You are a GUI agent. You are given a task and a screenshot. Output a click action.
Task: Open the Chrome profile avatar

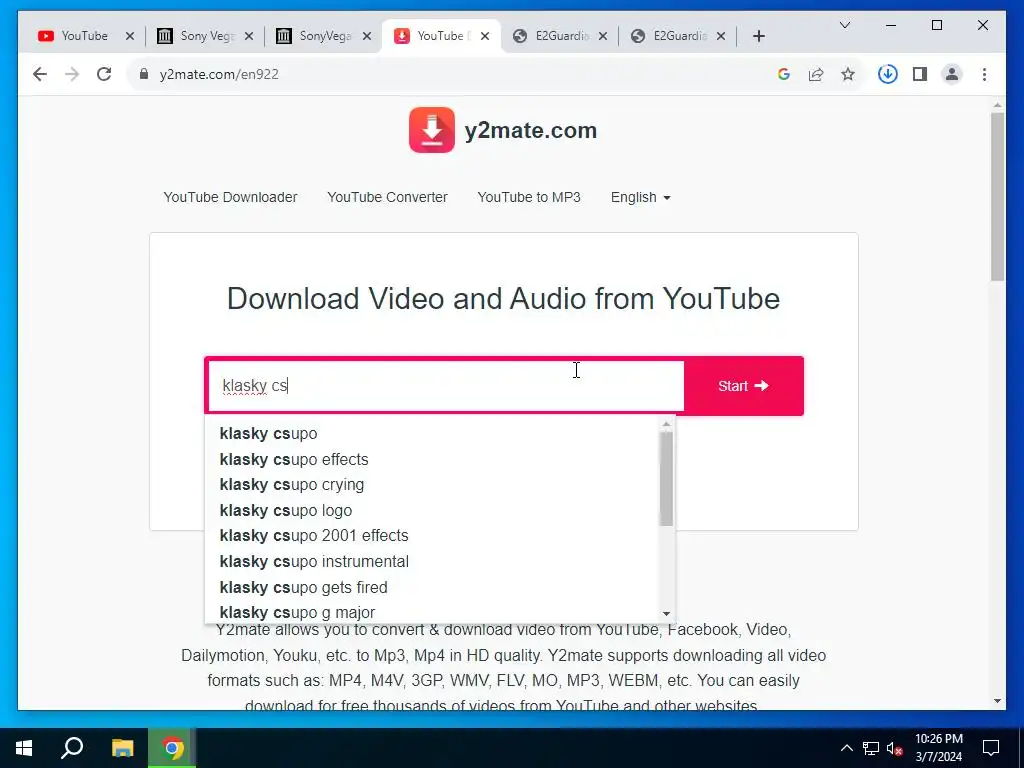[952, 74]
